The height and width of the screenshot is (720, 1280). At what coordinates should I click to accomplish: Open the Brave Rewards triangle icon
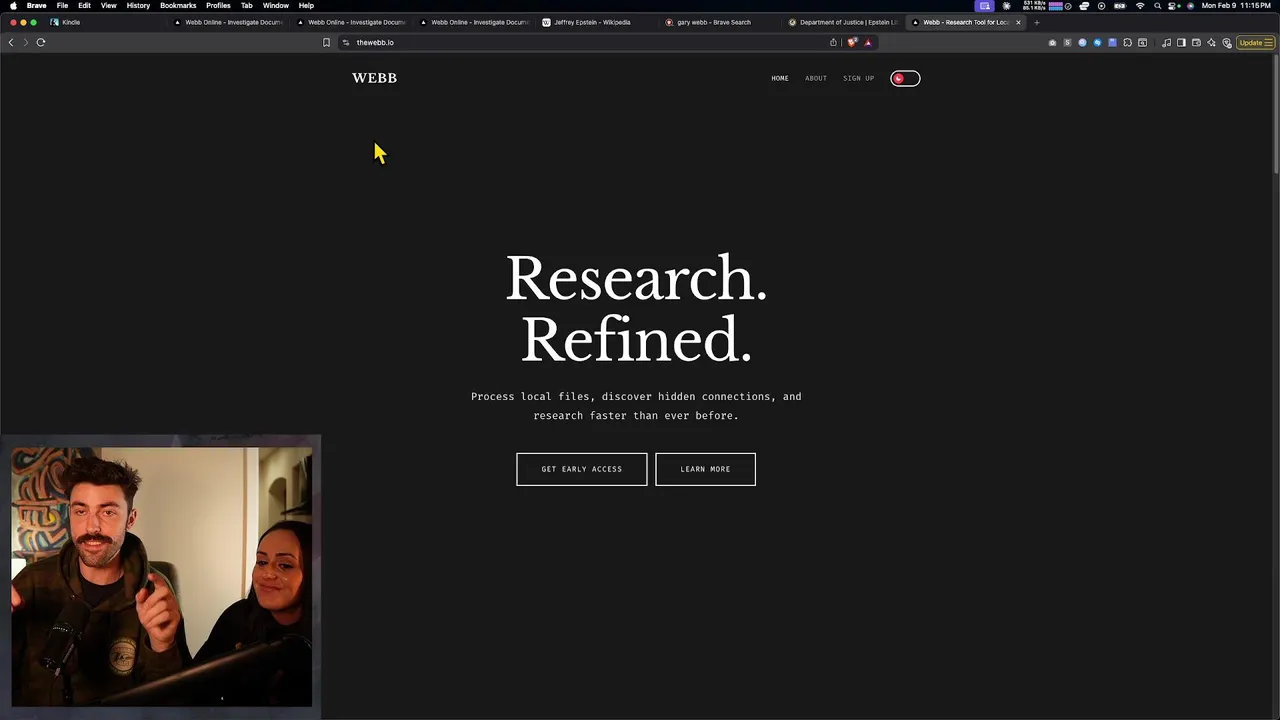[x=868, y=42]
